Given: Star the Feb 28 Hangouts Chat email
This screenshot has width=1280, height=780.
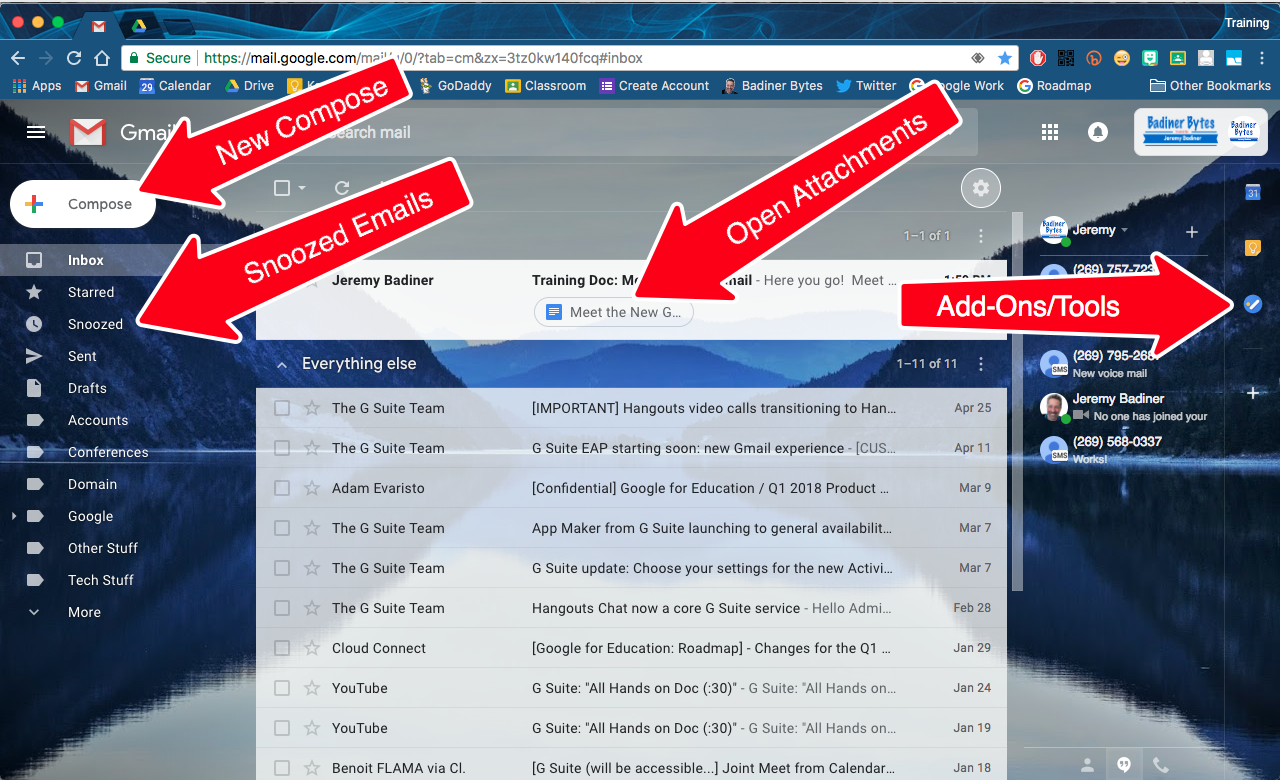Looking at the screenshot, I should point(312,608).
